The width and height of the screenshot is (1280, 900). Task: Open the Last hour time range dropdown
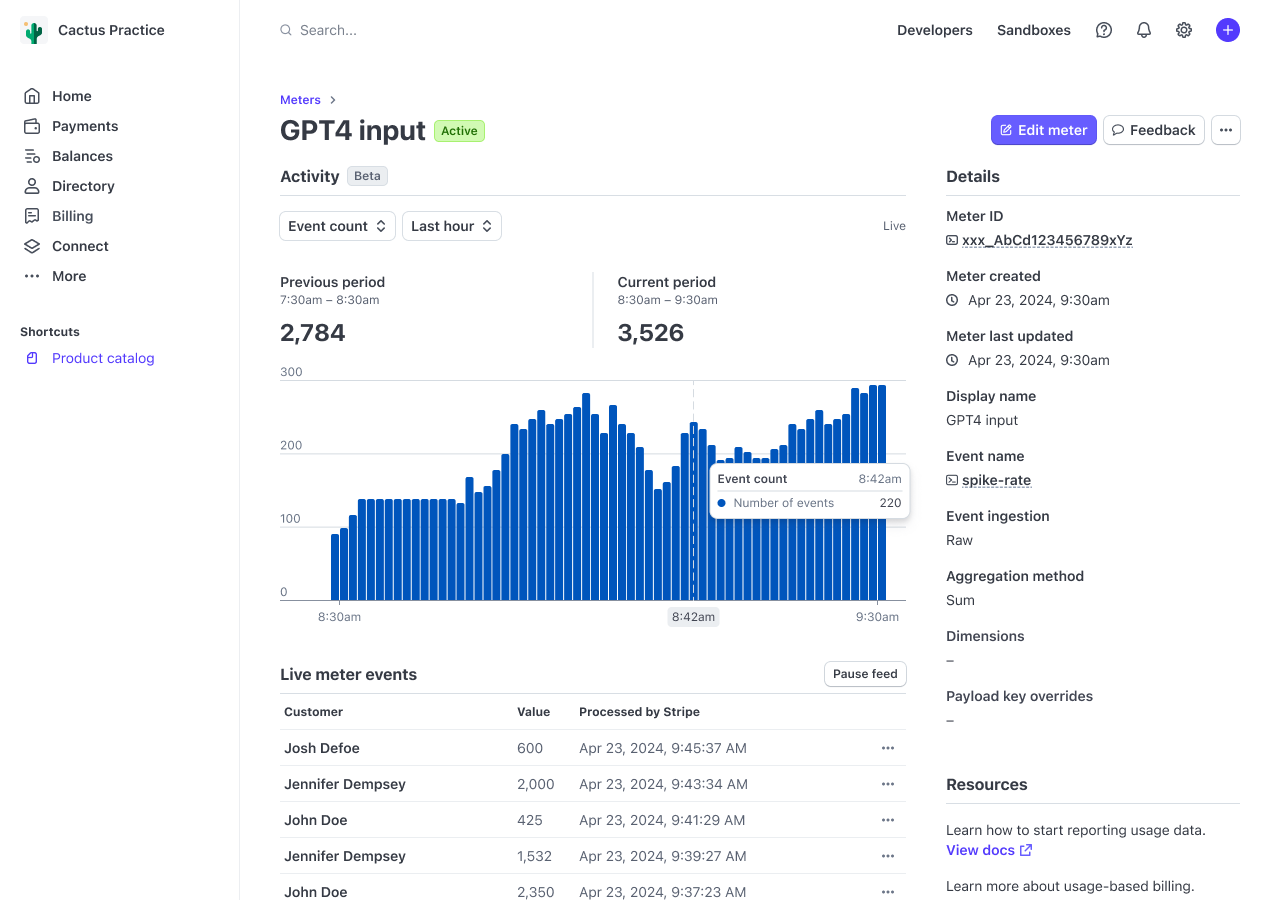(x=451, y=226)
